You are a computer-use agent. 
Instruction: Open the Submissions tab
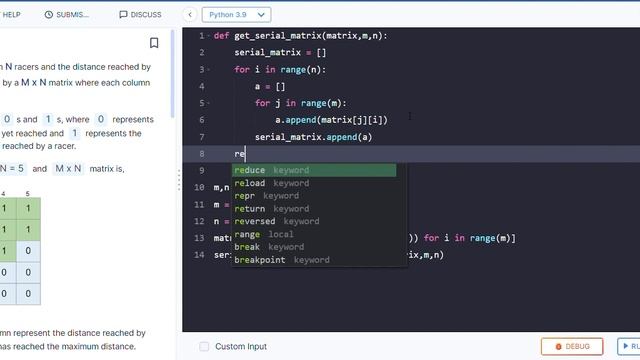click(x=67, y=15)
